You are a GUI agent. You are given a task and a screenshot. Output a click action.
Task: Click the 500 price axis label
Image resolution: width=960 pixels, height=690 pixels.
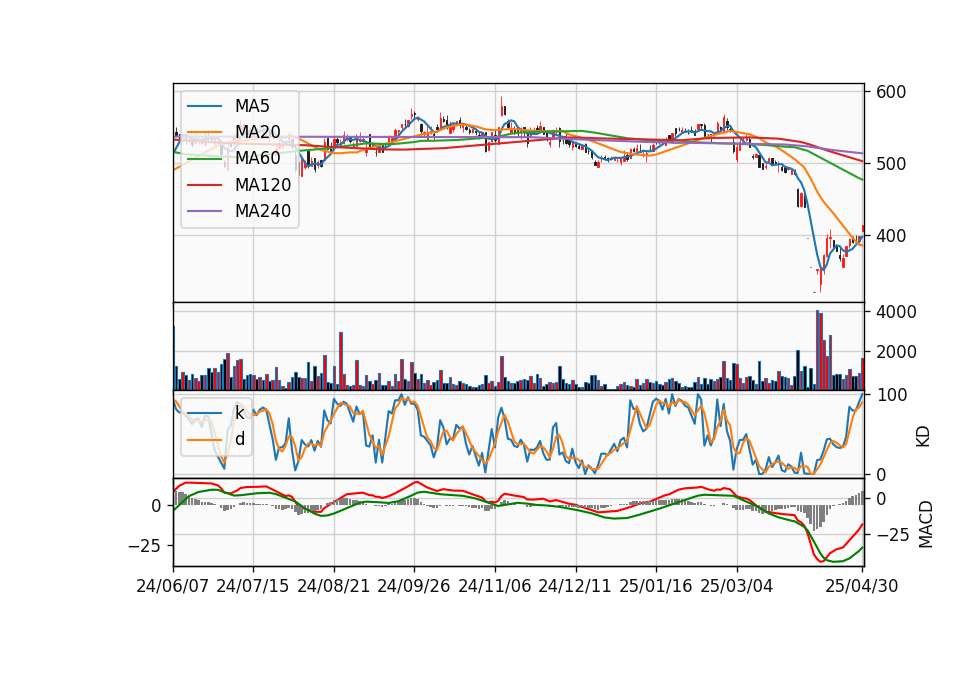click(891, 164)
